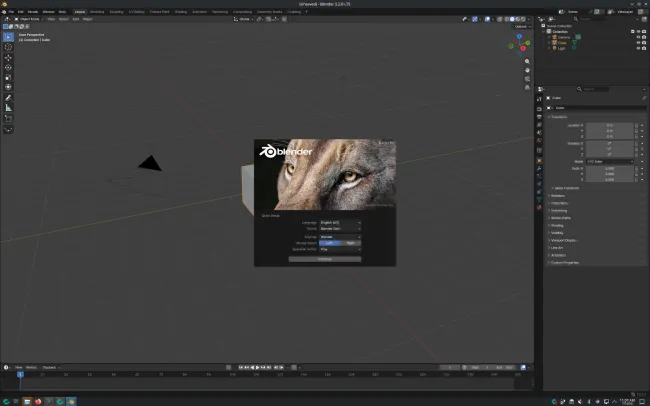Click the Blender logo menu icon
Screen dimensions: 650x406
[x=4, y=12]
